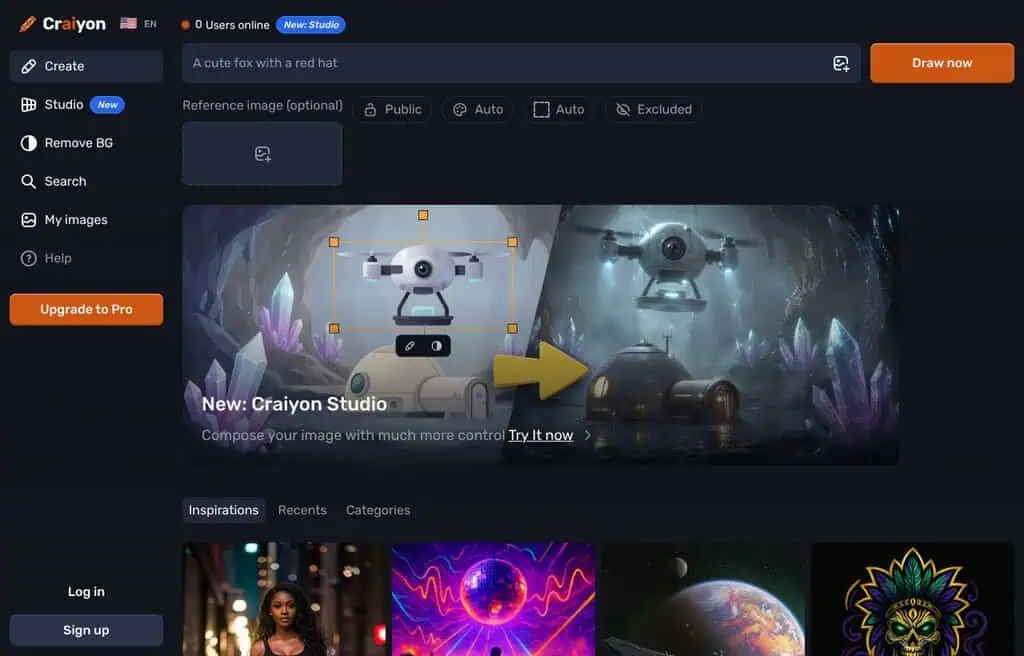The image size is (1024, 656).
Task: Click the New badge beside Studio
Action: click(107, 105)
